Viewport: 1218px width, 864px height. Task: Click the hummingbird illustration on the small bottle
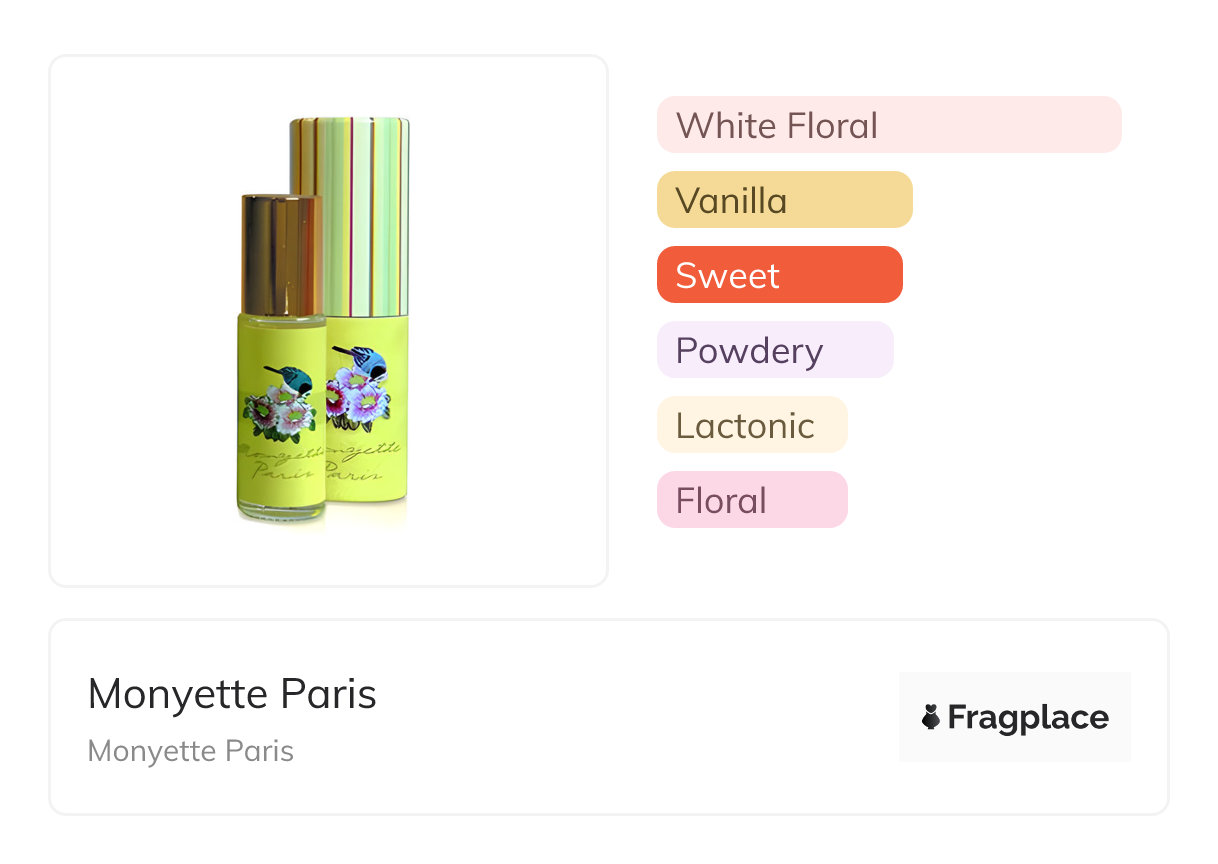296,379
